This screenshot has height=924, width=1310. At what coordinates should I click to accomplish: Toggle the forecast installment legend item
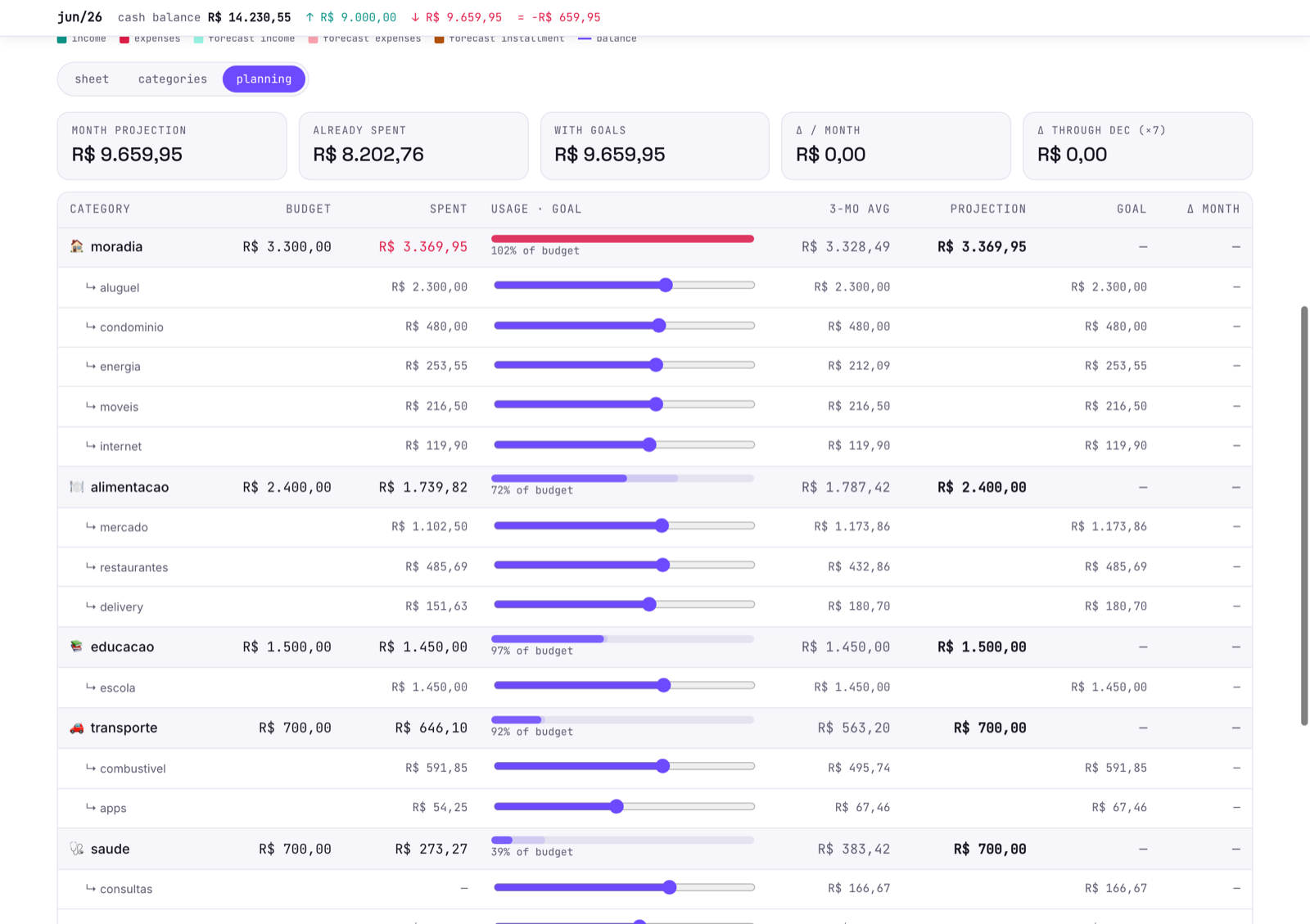(x=499, y=38)
